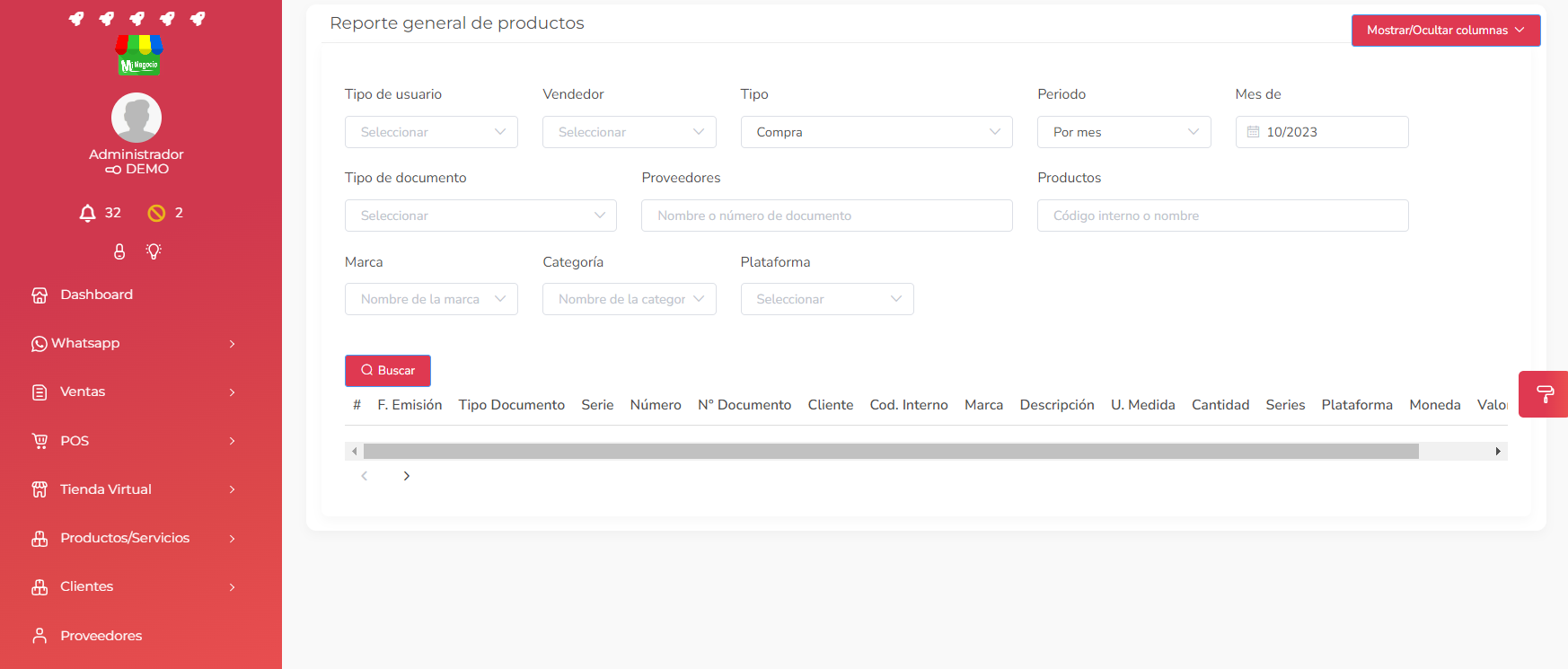Click the U. Medida column header
Image resolution: width=1568 pixels, height=669 pixels.
tap(1143, 405)
